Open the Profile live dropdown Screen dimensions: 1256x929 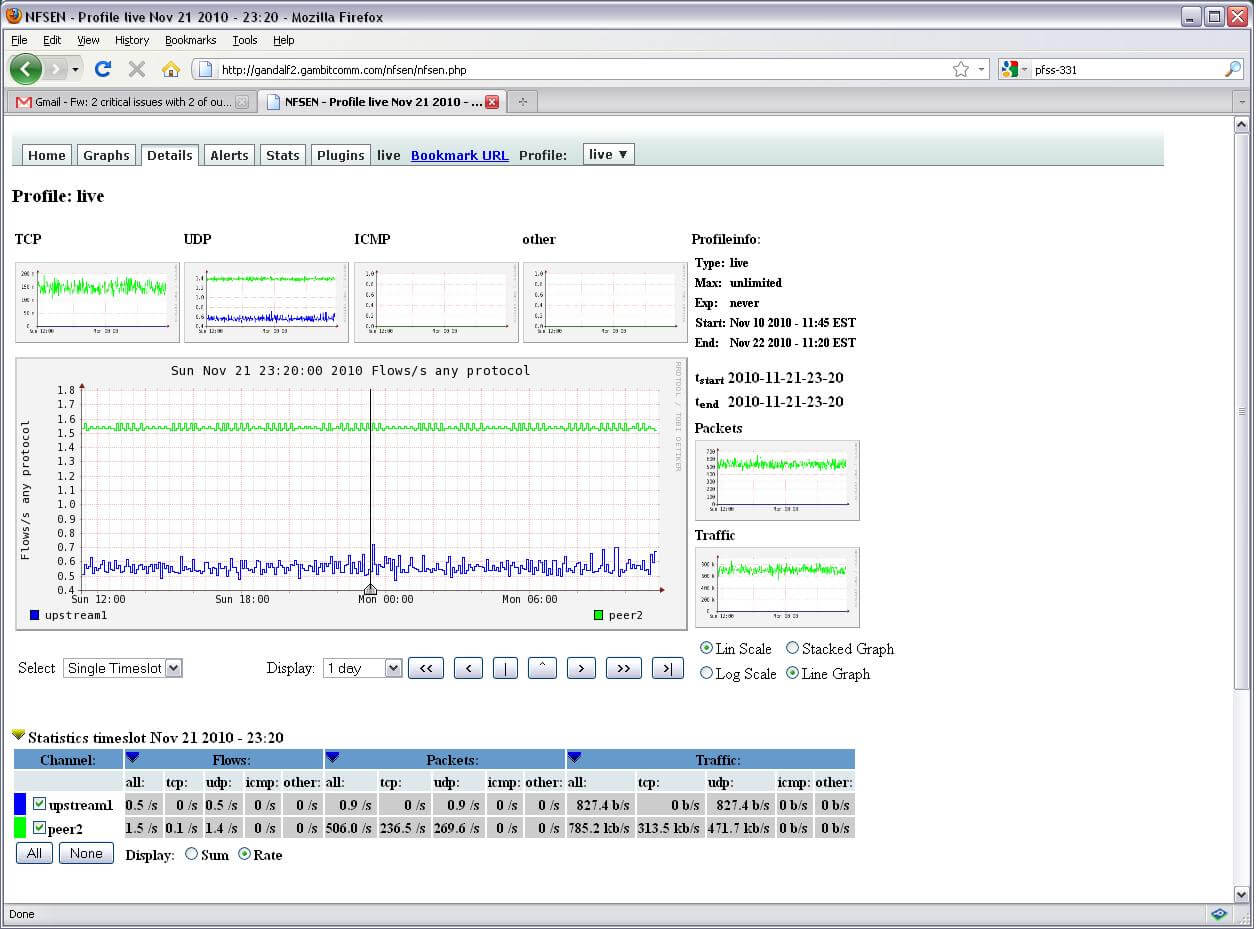click(607, 154)
